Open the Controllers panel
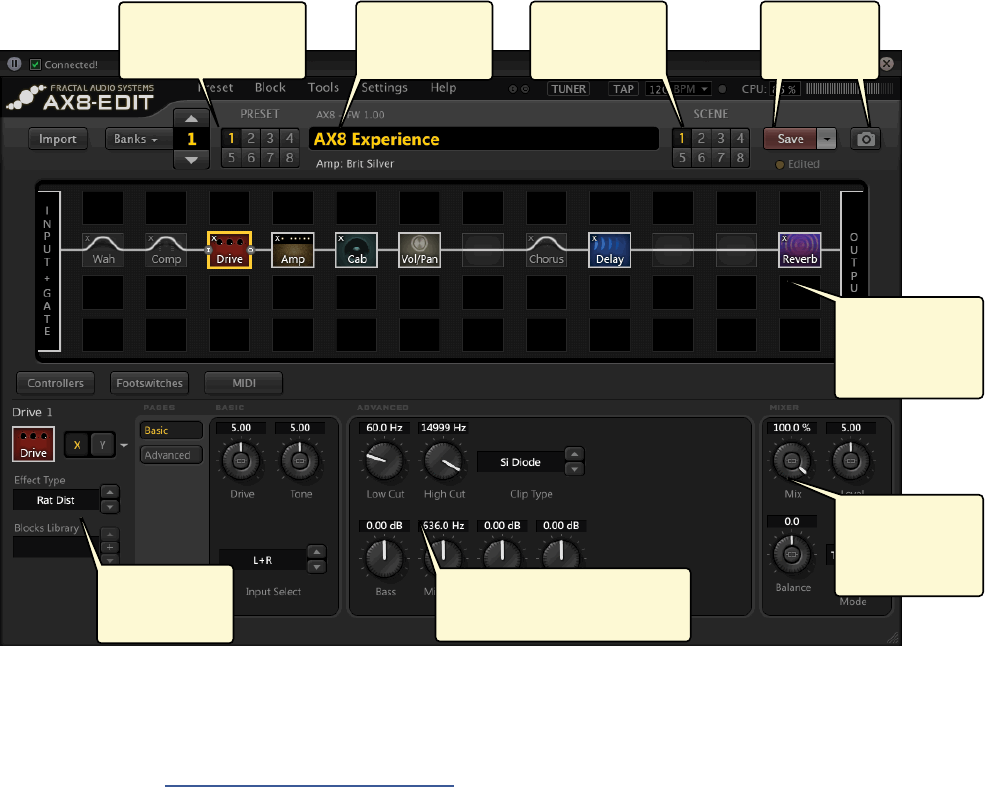Screen dimensions: 985x787 pyautogui.click(x=55, y=383)
